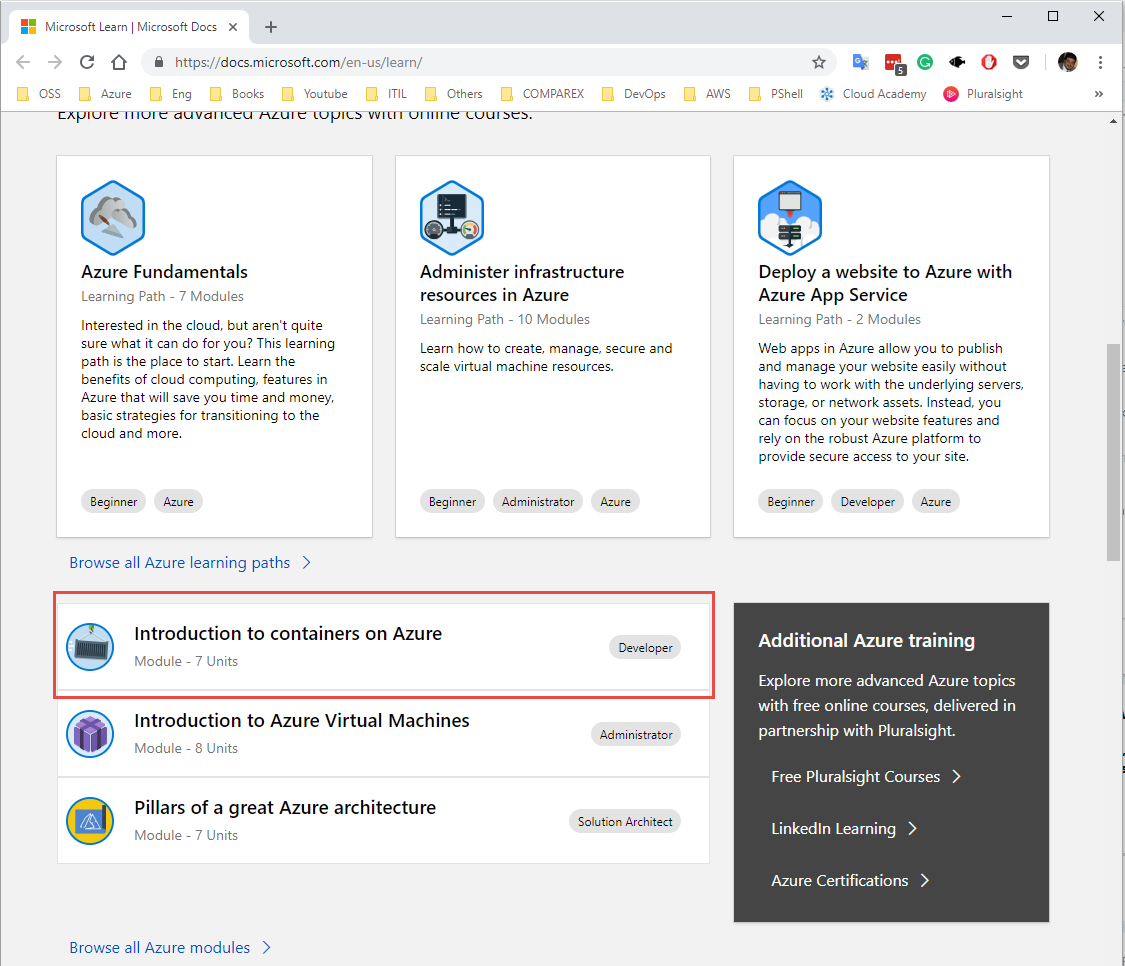Click the address bar URL field
The width and height of the screenshot is (1125, 966).
pos(488,62)
